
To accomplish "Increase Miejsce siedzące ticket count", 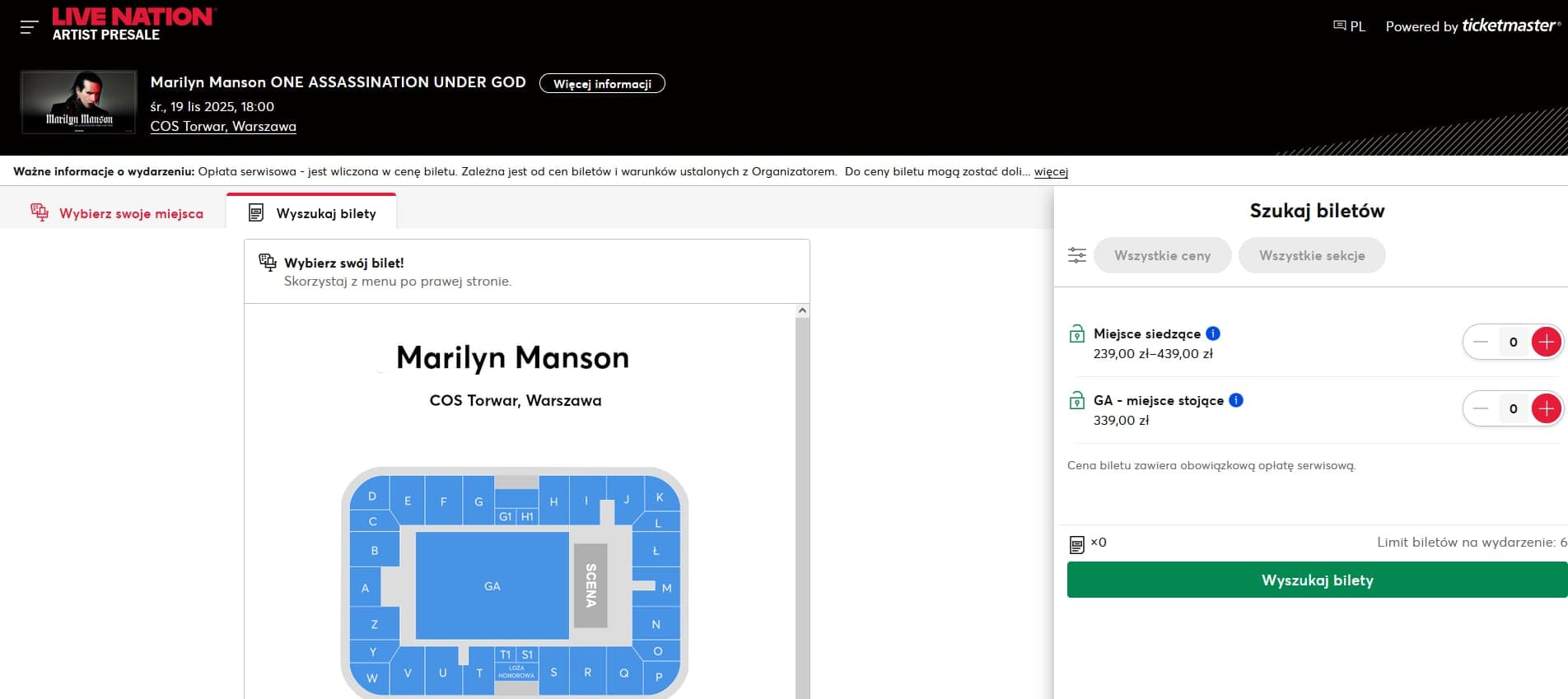I will pos(1546,342).
